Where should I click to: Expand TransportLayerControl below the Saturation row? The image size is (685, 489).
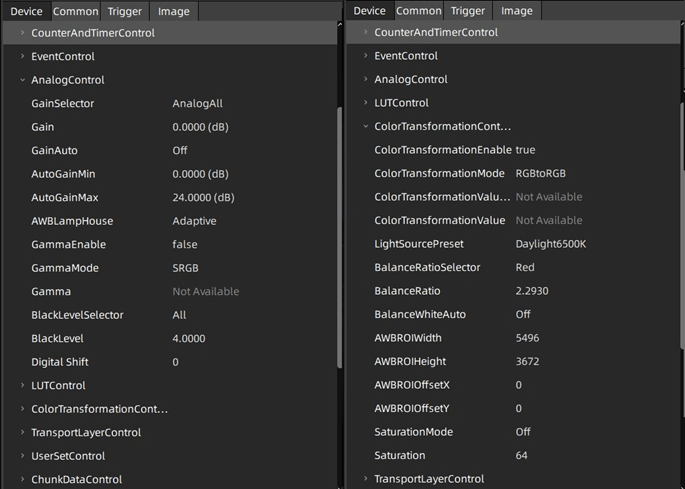point(366,479)
